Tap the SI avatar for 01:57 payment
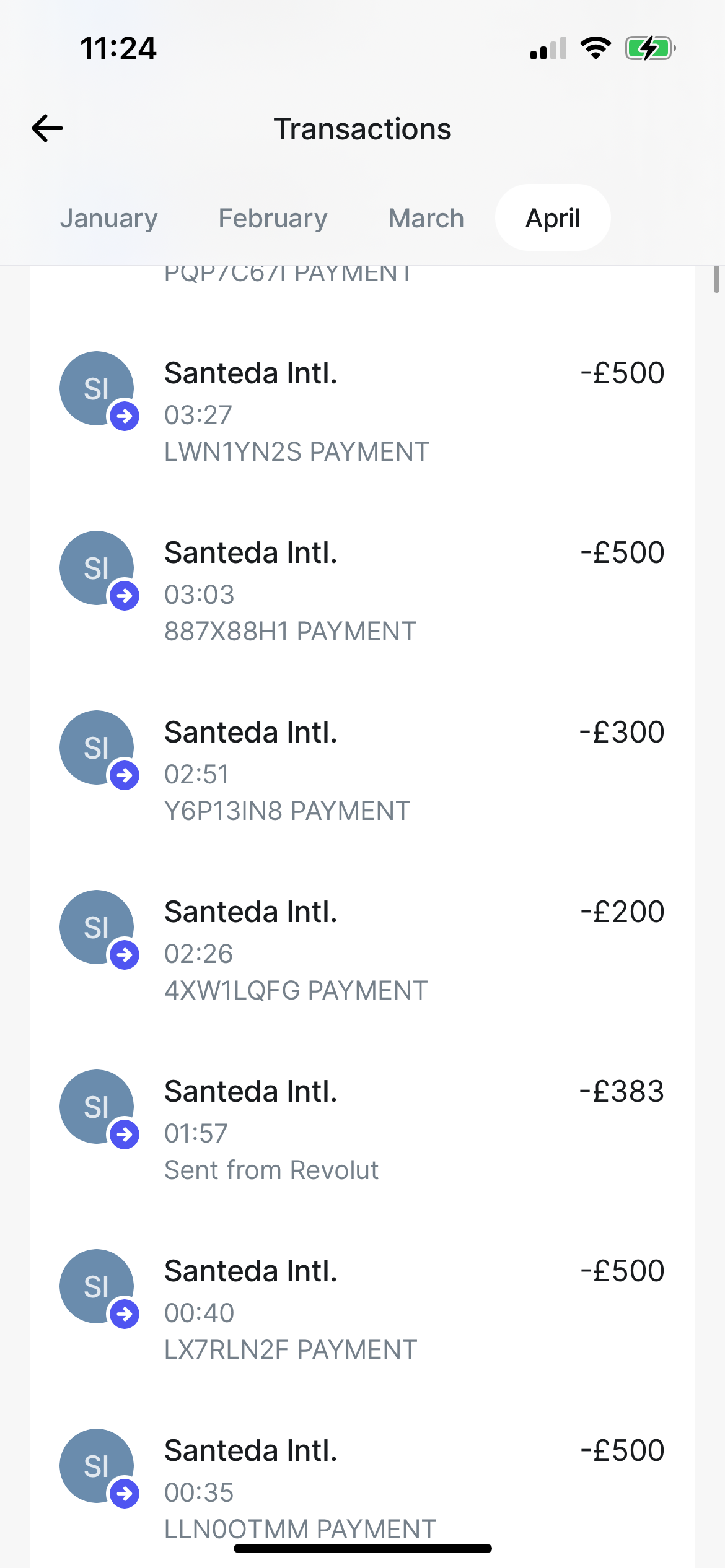 97,1107
